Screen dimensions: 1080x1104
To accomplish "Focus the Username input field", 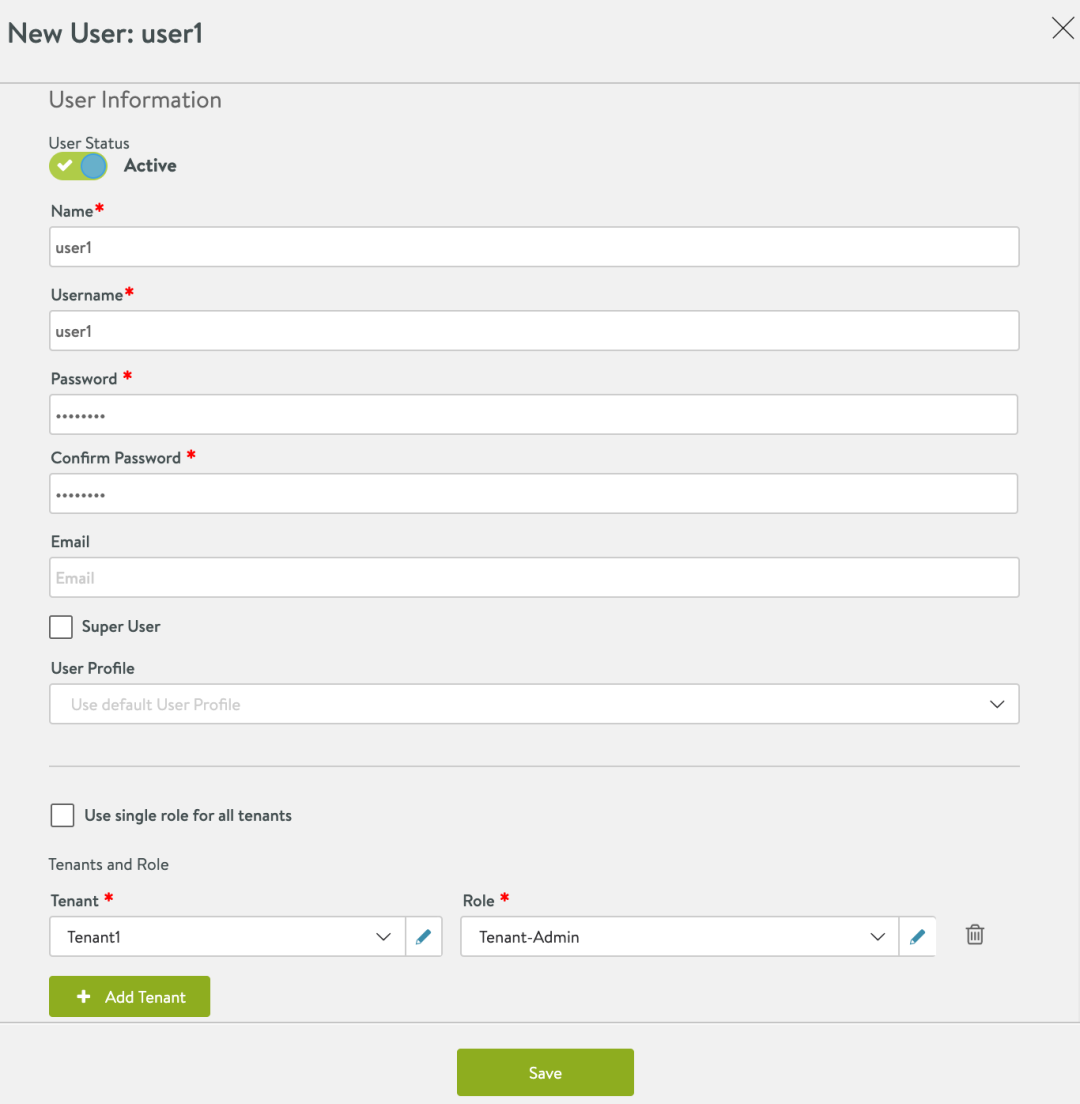I will point(534,330).
